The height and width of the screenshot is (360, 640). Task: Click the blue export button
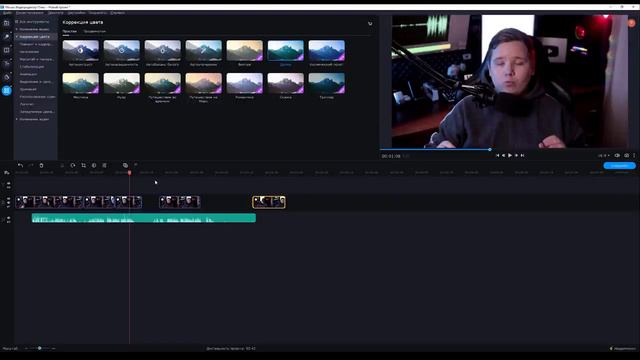(619, 165)
